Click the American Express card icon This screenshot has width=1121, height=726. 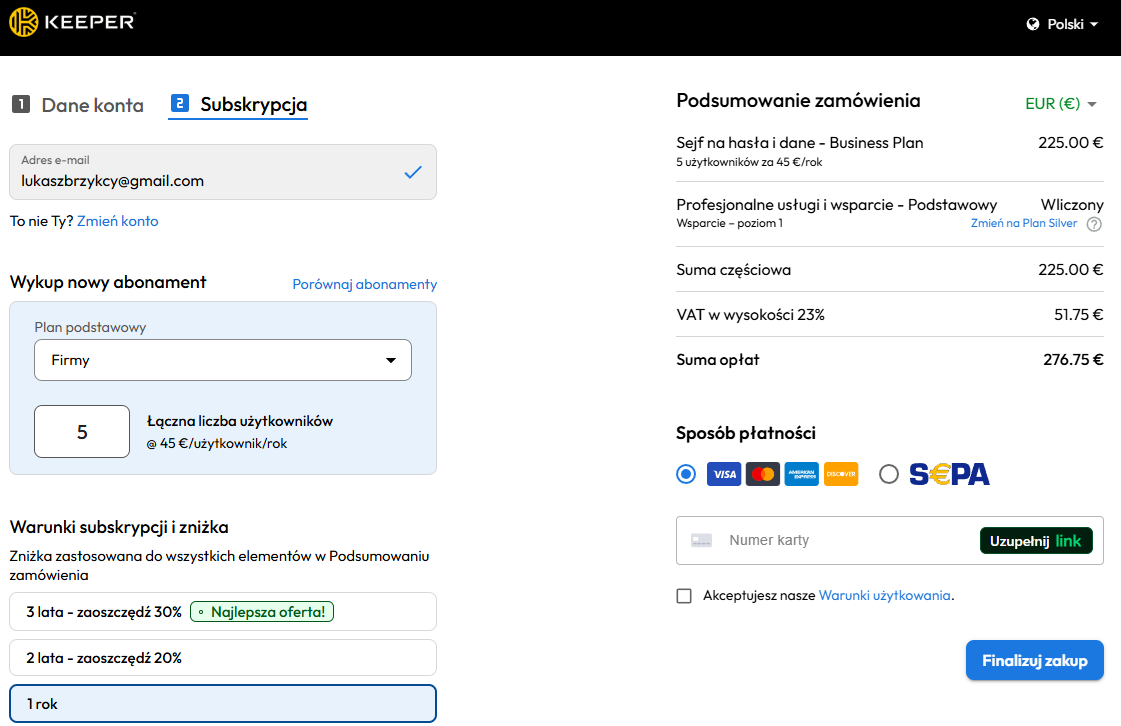click(802, 474)
